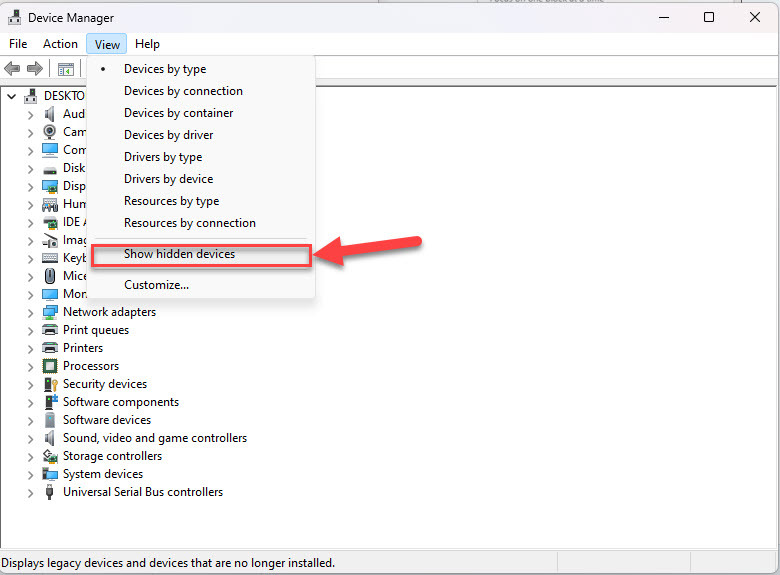Toggle Show hidden devices

(x=180, y=254)
